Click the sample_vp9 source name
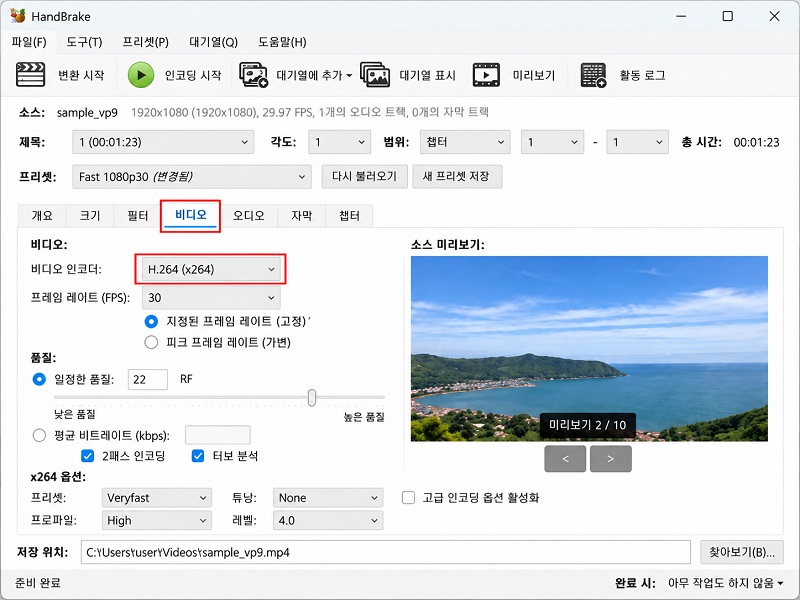The height and width of the screenshot is (600, 800). (87, 113)
